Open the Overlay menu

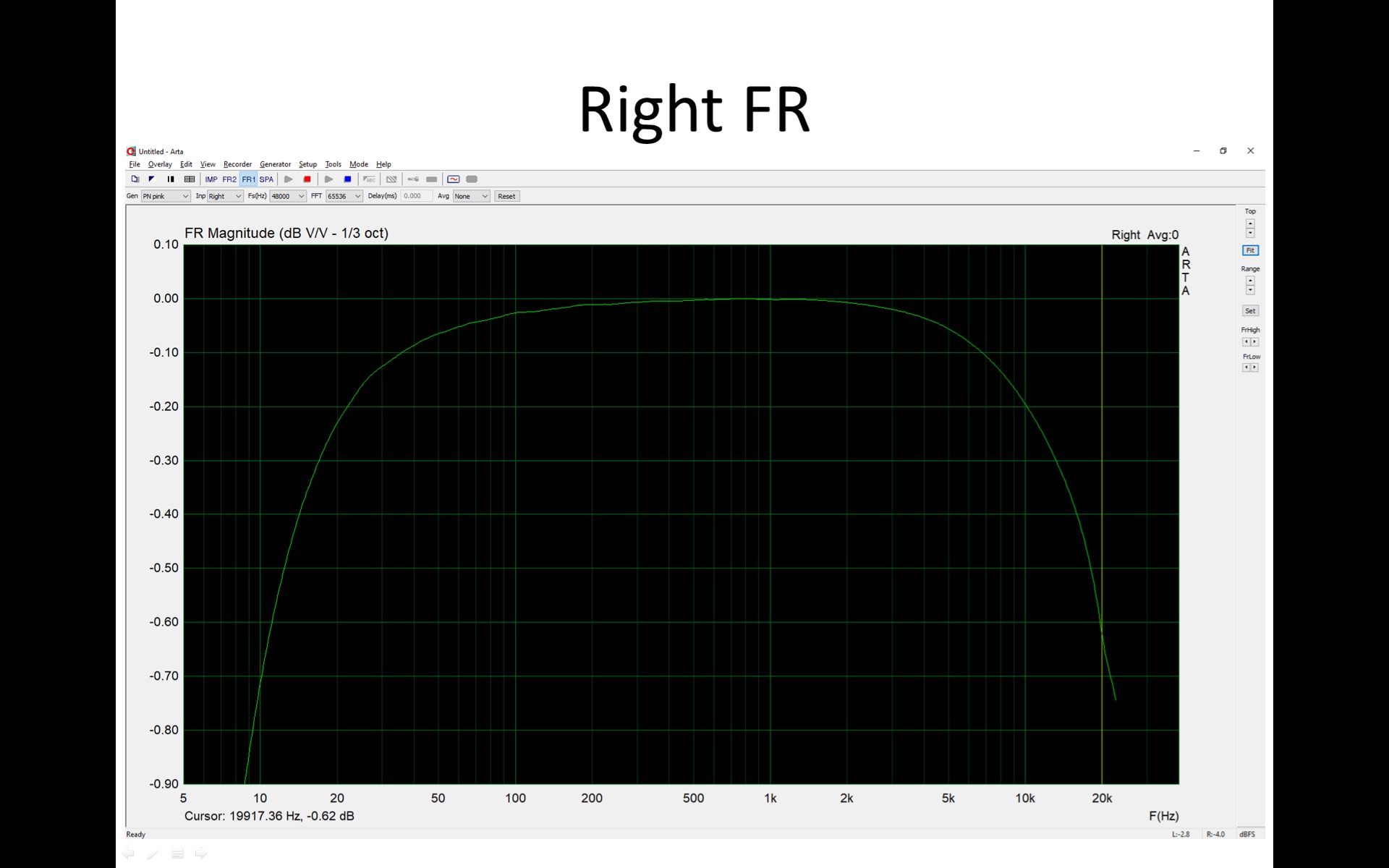click(x=160, y=164)
